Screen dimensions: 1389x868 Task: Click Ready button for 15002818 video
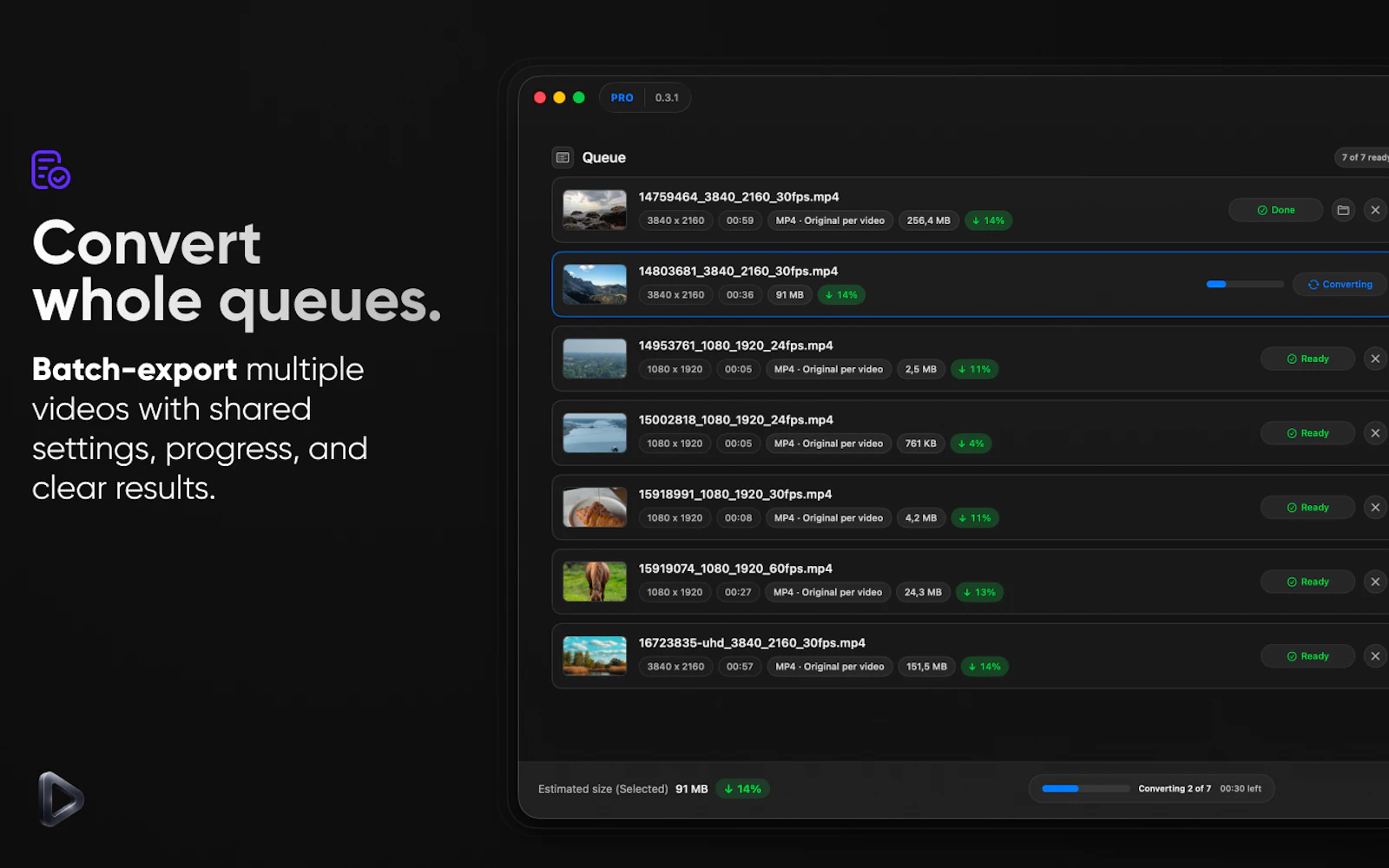1307,433
